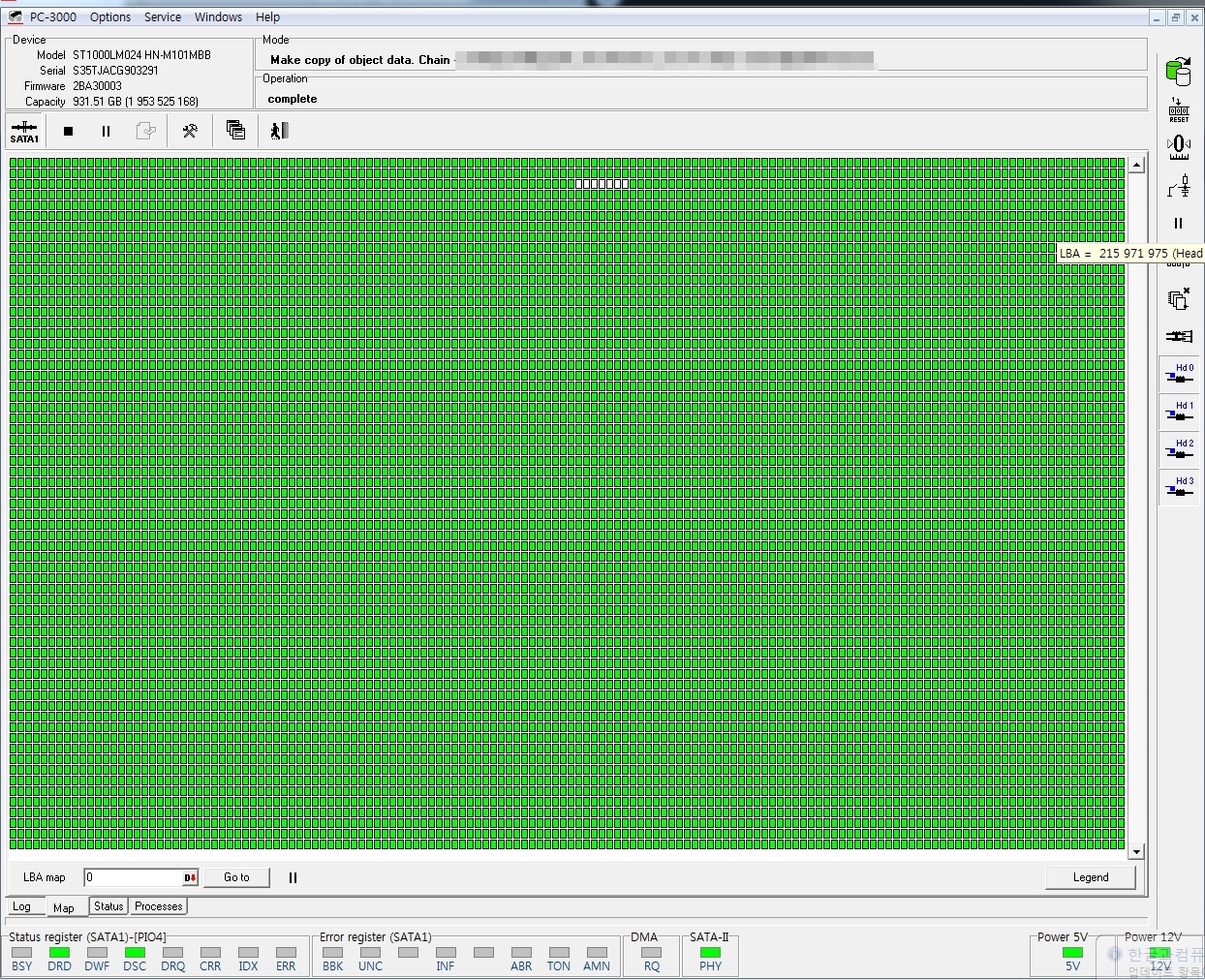Click the pages with X icon
Image resolution: width=1205 pixels, height=980 pixels.
(1179, 298)
